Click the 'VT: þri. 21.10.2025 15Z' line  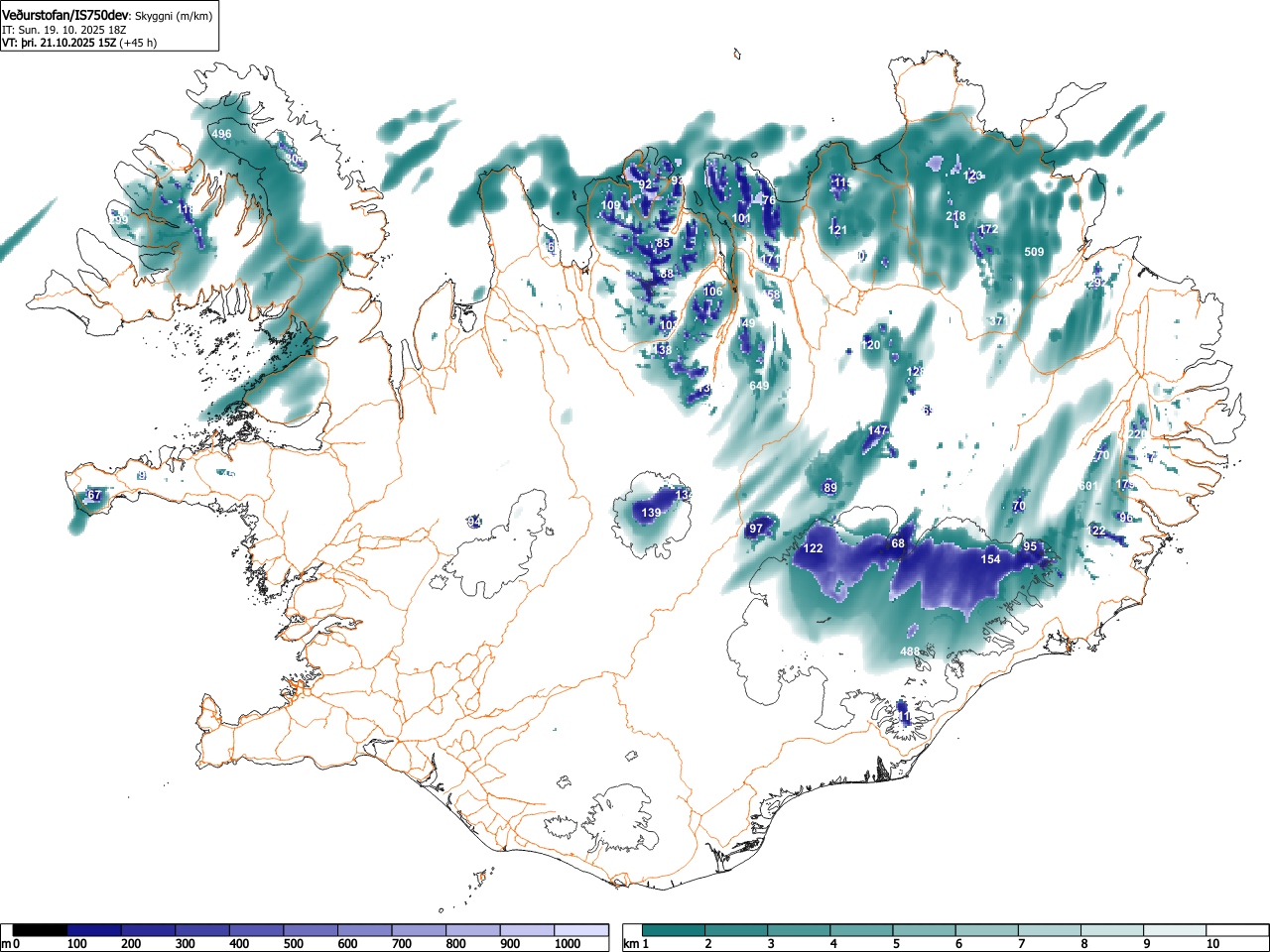click(59, 43)
